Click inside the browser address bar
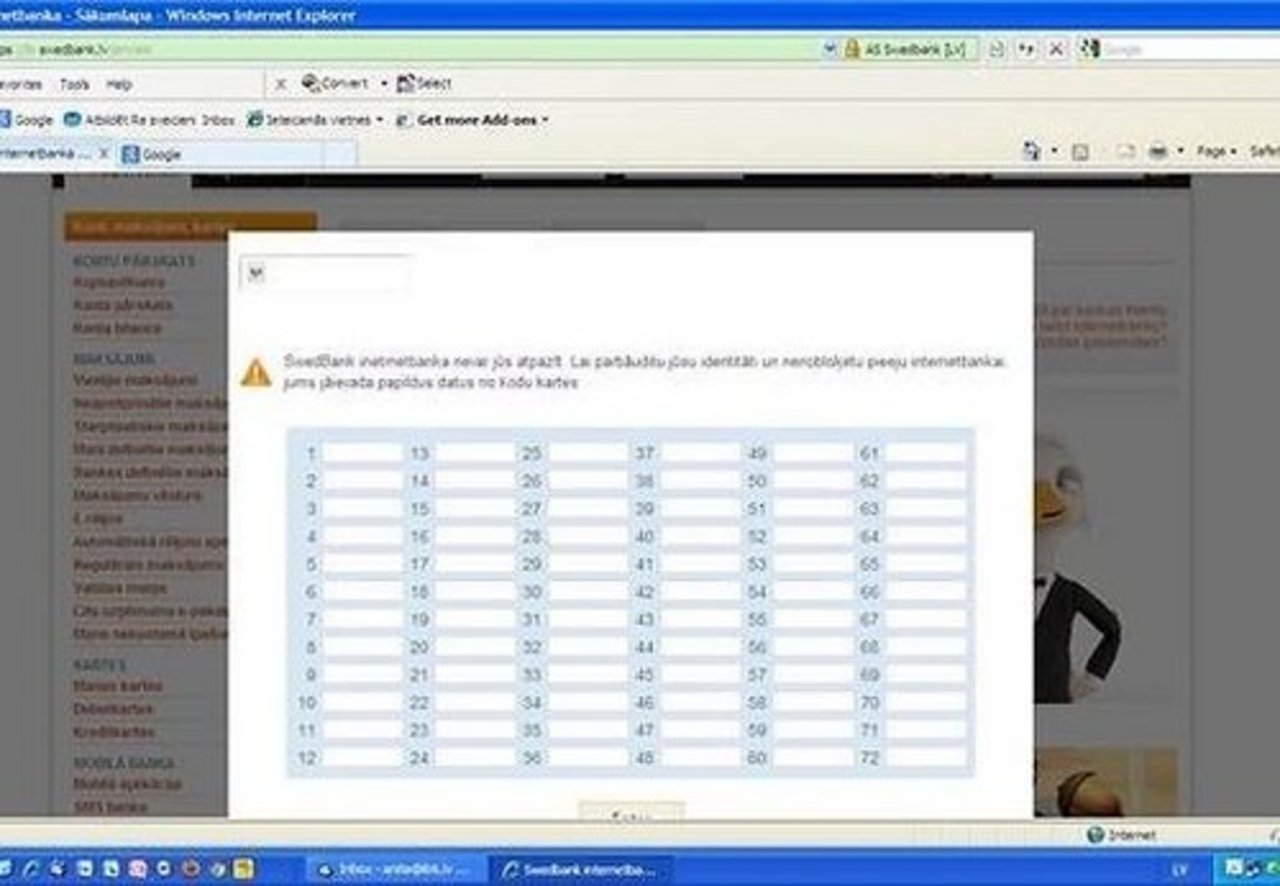 pos(410,49)
